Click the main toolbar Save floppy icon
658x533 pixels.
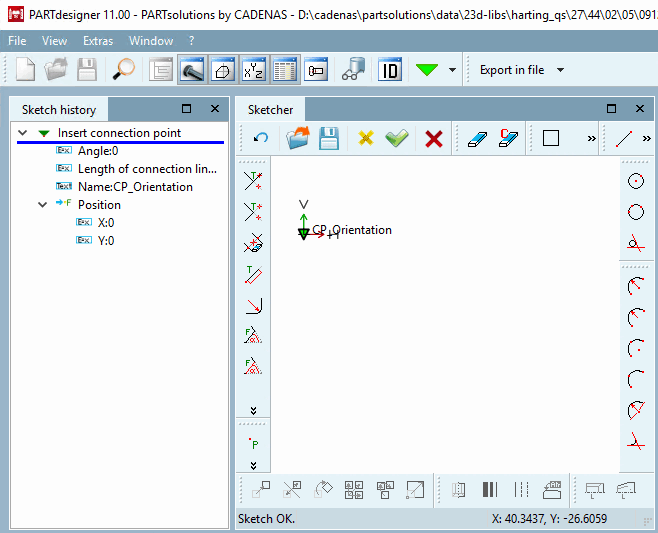[x=87, y=69]
